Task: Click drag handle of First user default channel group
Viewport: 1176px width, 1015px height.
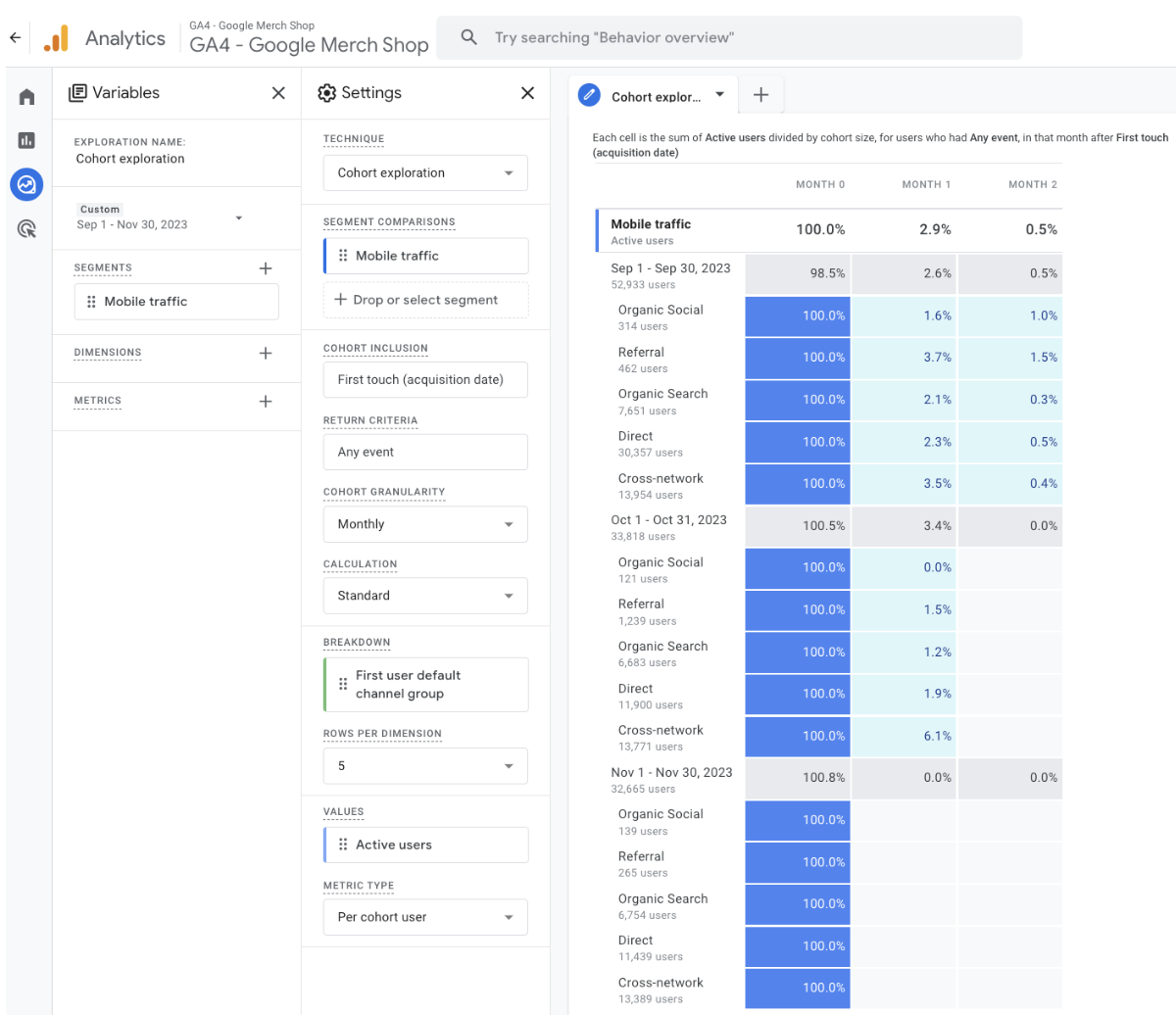Action: click(343, 684)
